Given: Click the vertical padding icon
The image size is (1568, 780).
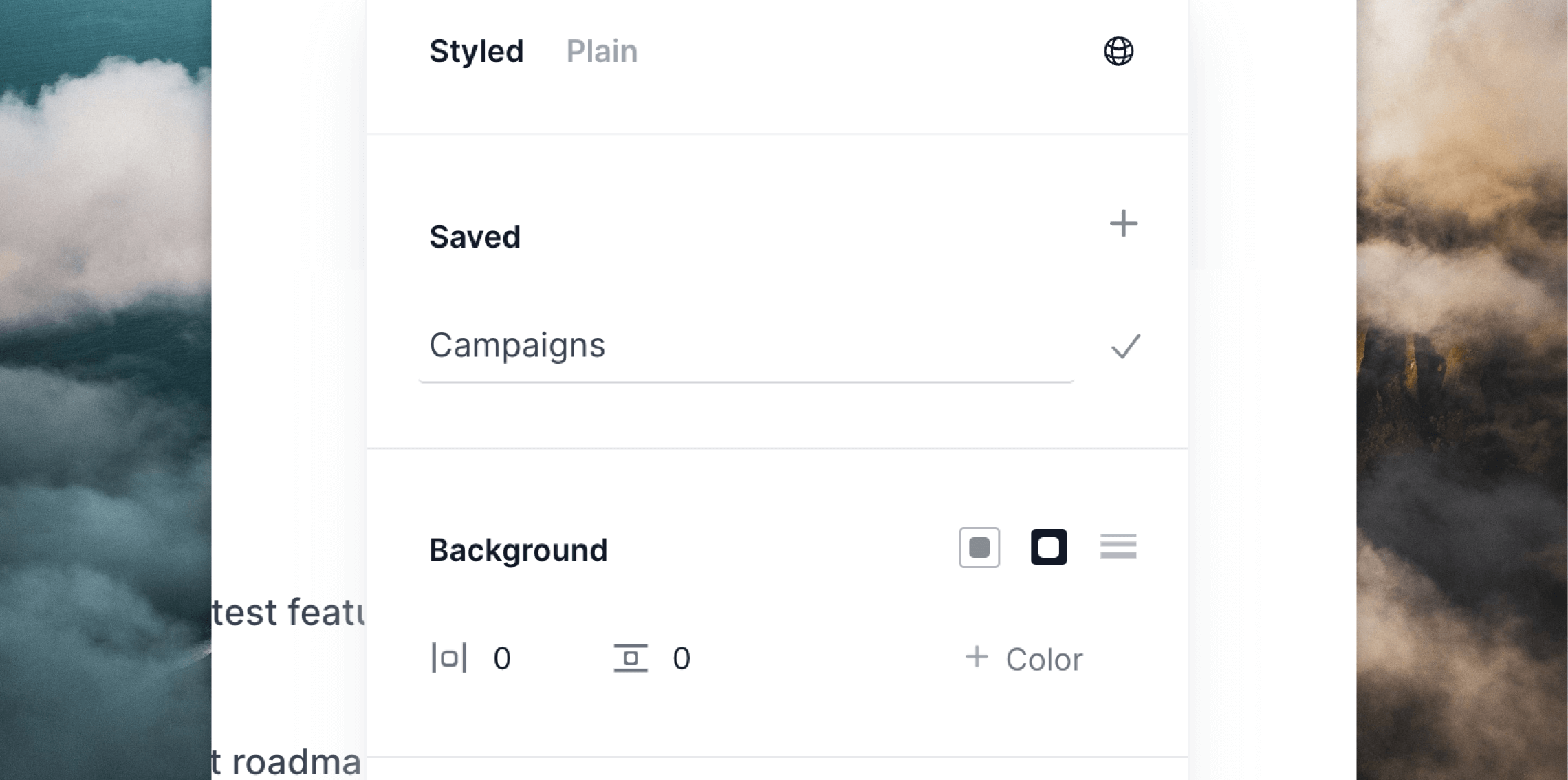Looking at the screenshot, I should tap(631, 658).
